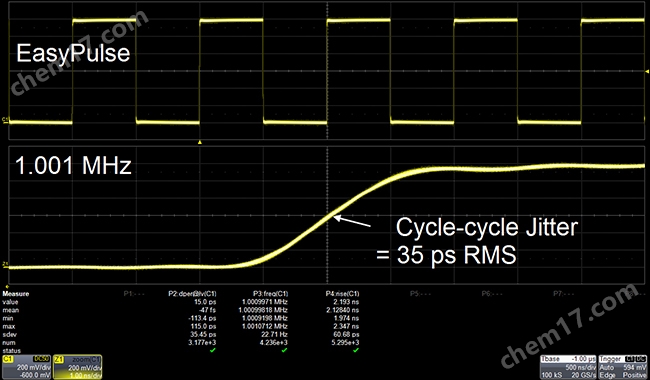Click the green status checkmark under P3
650x380 pixels.
pos(284,351)
